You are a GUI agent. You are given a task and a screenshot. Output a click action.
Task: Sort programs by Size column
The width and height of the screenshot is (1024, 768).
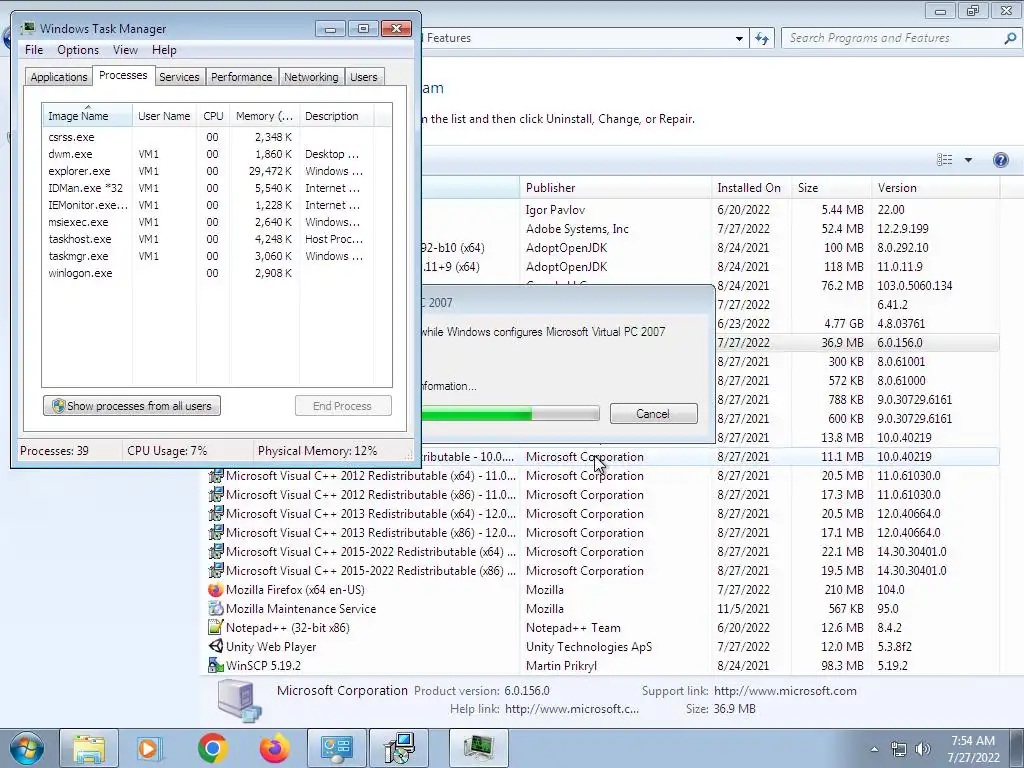pos(831,188)
